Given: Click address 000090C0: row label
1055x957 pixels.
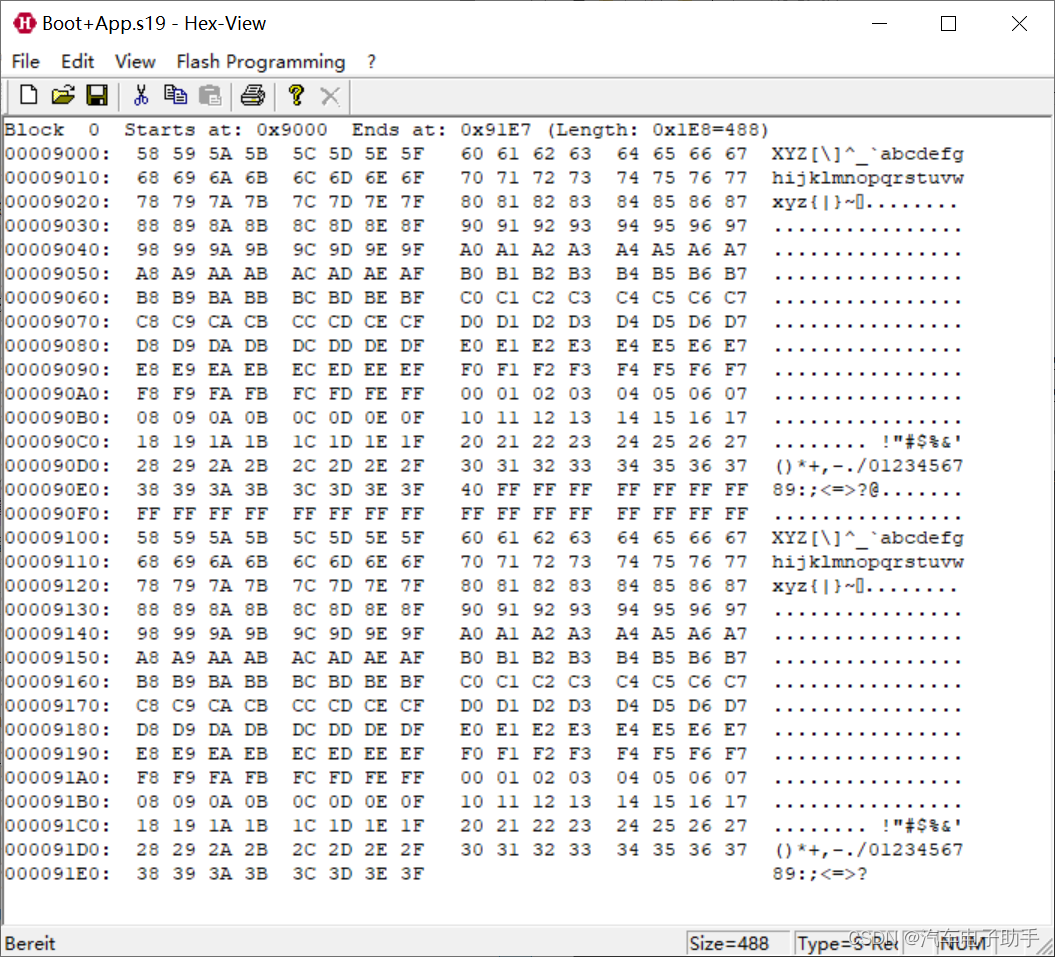Looking at the screenshot, I should [57, 441].
